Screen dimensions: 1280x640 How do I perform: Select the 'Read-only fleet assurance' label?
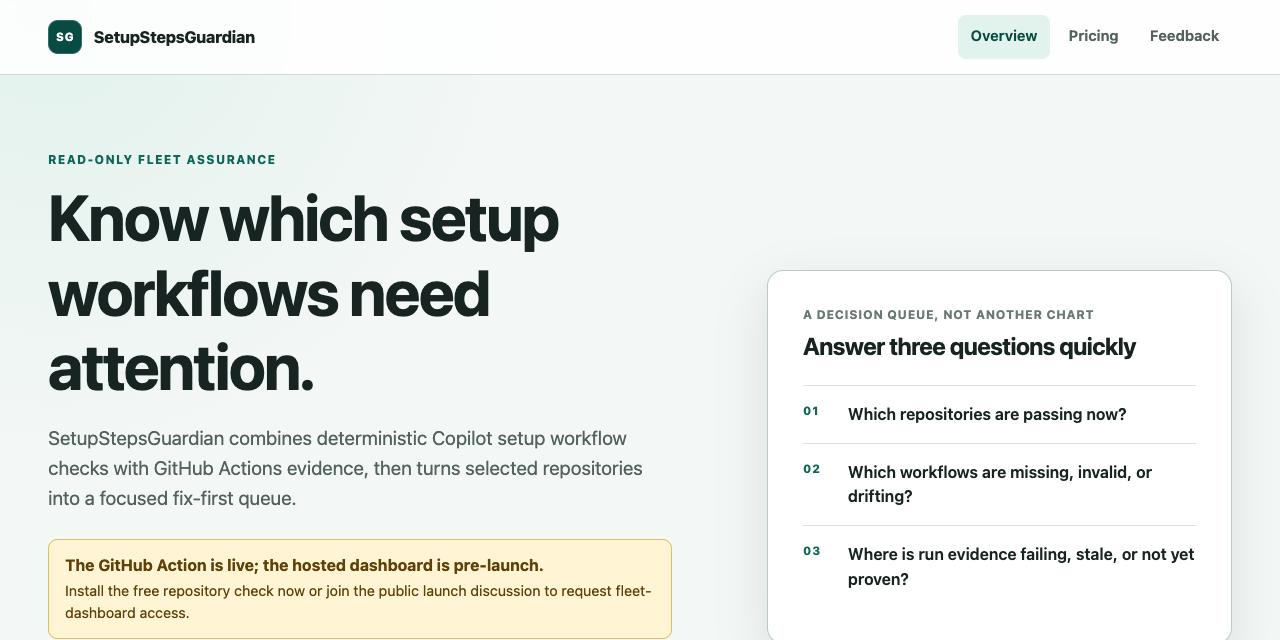click(x=162, y=160)
